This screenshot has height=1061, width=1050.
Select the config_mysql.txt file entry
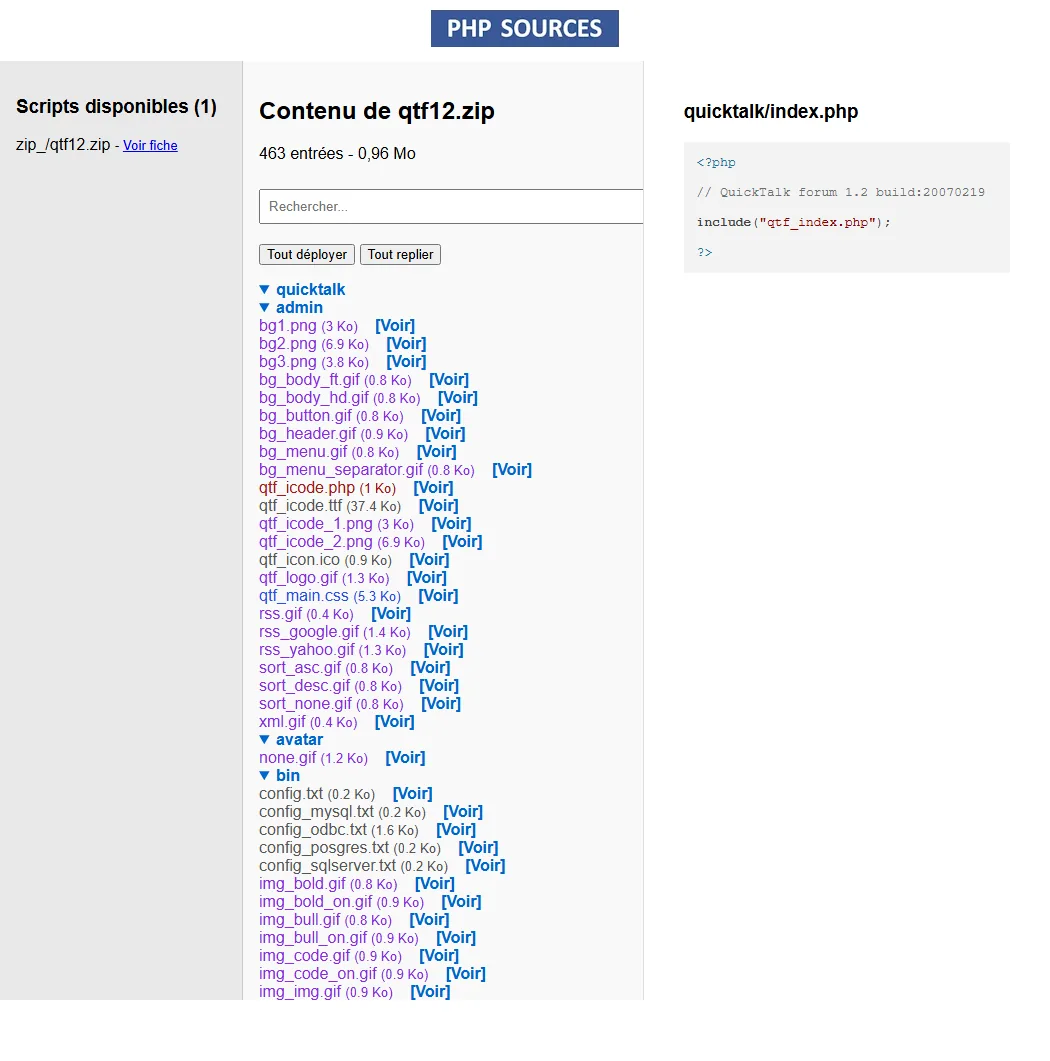point(316,812)
